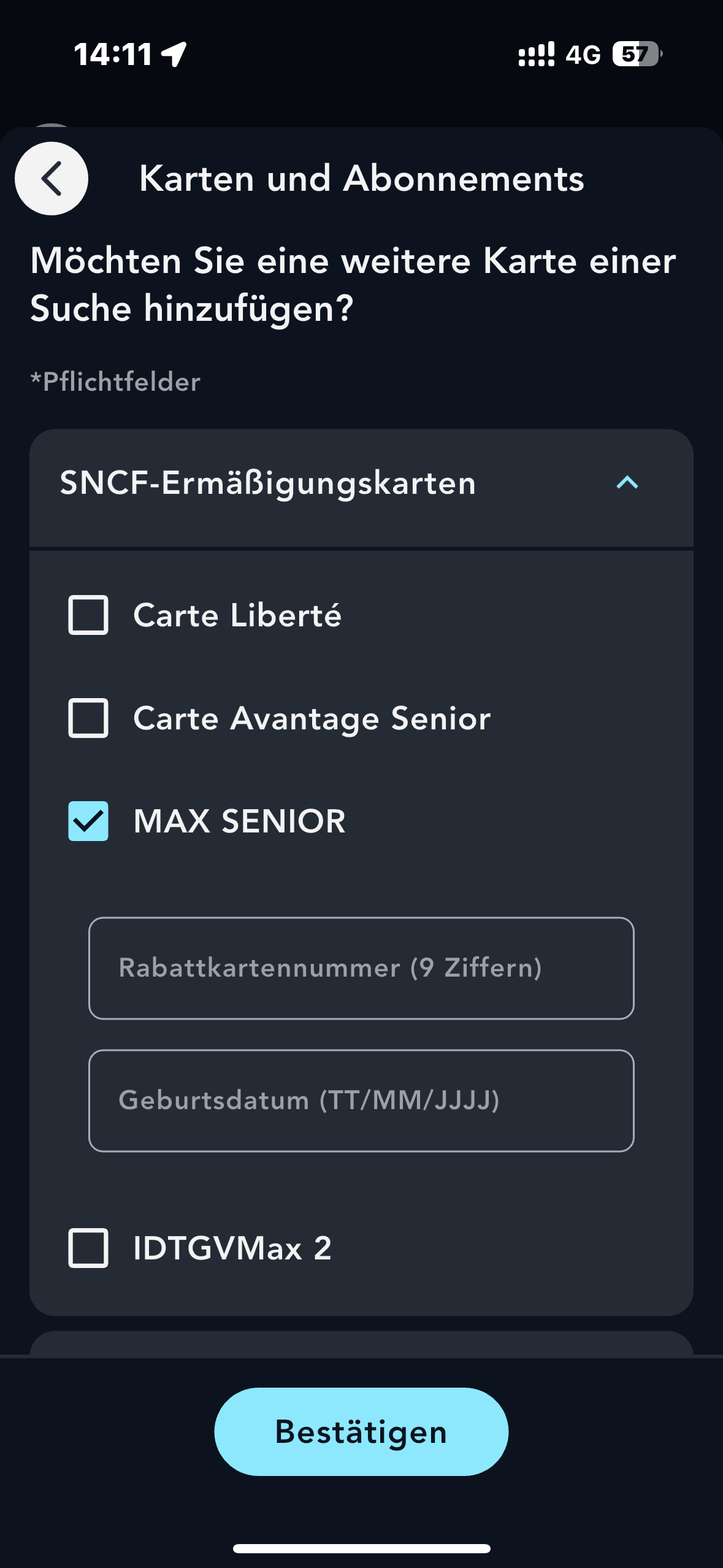Tap the SNCF-Ermäßigungskarten section header
Viewport: 723px width, 1568px height.
click(x=268, y=483)
